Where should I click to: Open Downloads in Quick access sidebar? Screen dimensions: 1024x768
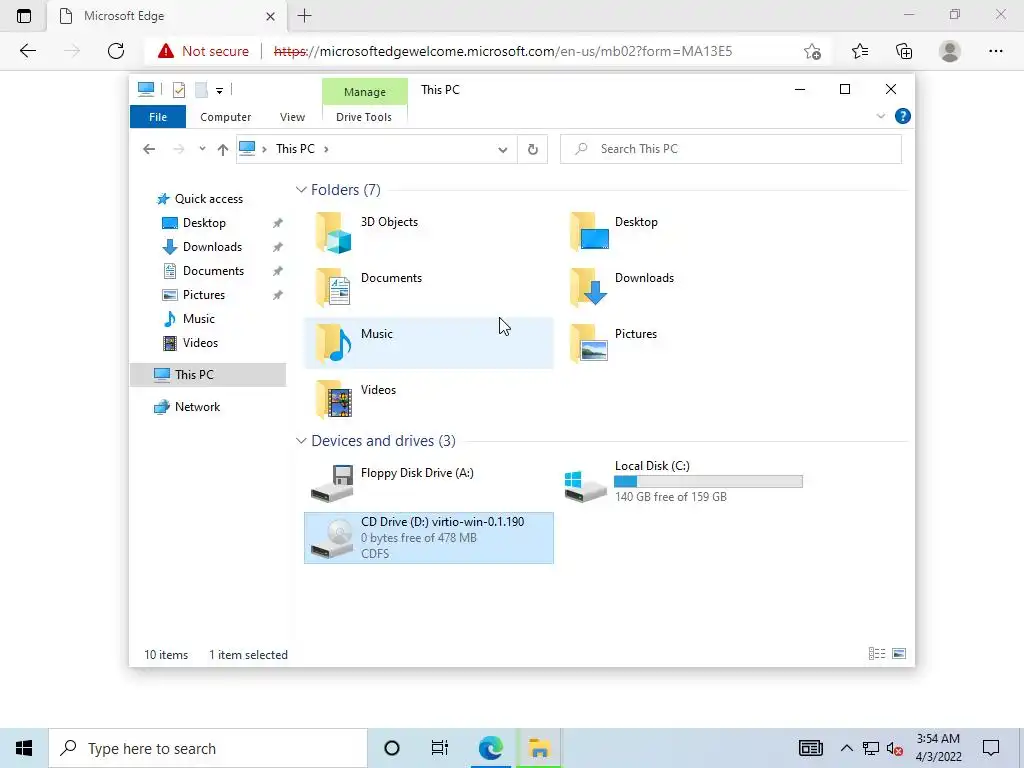coord(212,247)
